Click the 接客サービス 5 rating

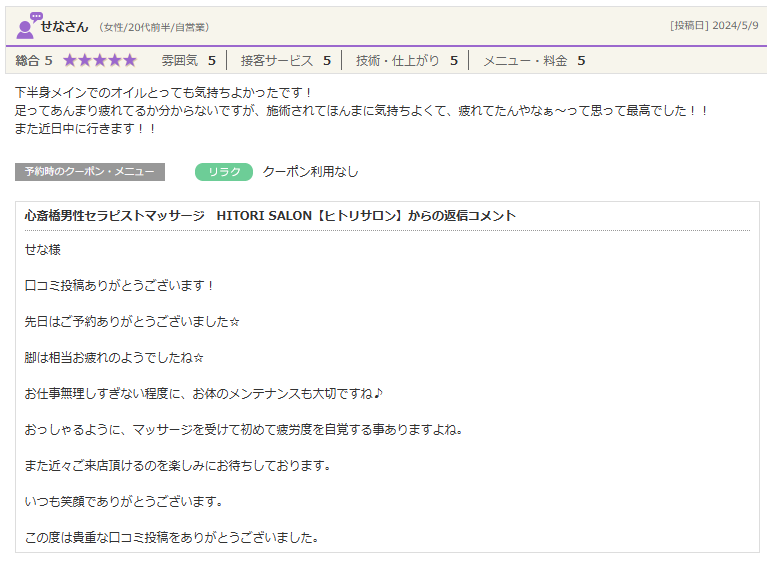(x=286, y=60)
